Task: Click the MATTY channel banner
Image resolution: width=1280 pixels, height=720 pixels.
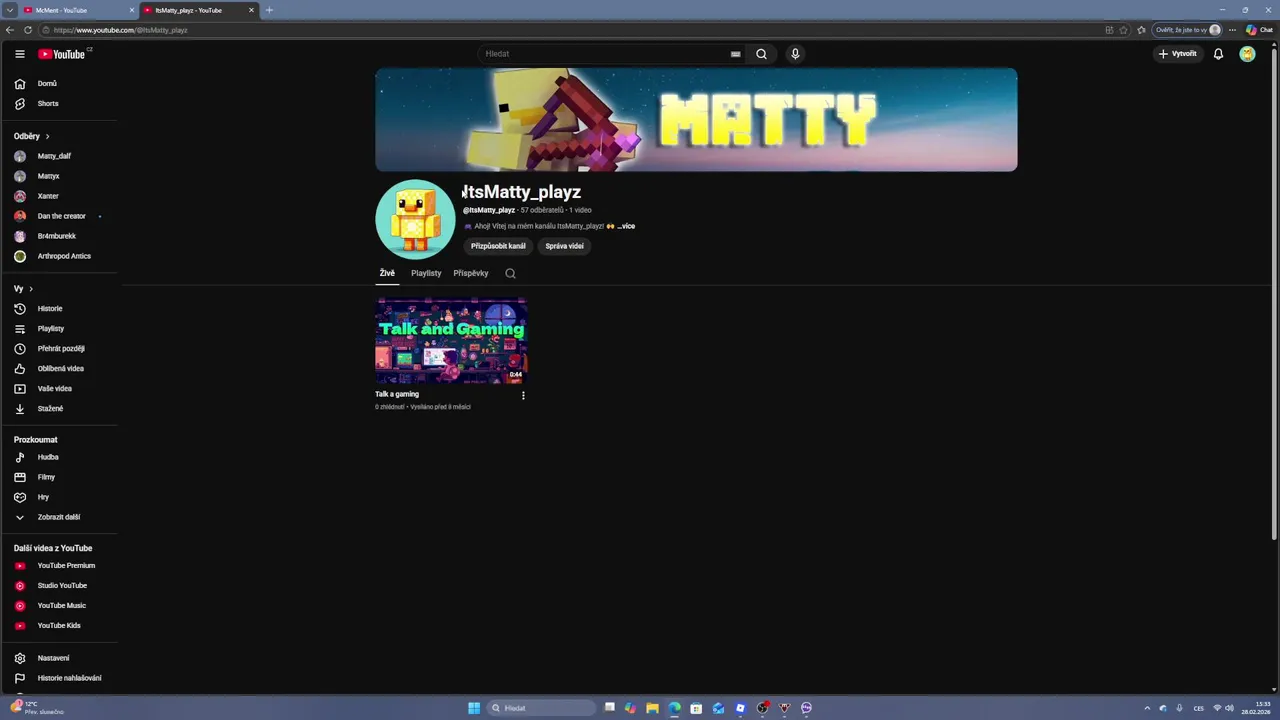Action: pyautogui.click(x=696, y=120)
